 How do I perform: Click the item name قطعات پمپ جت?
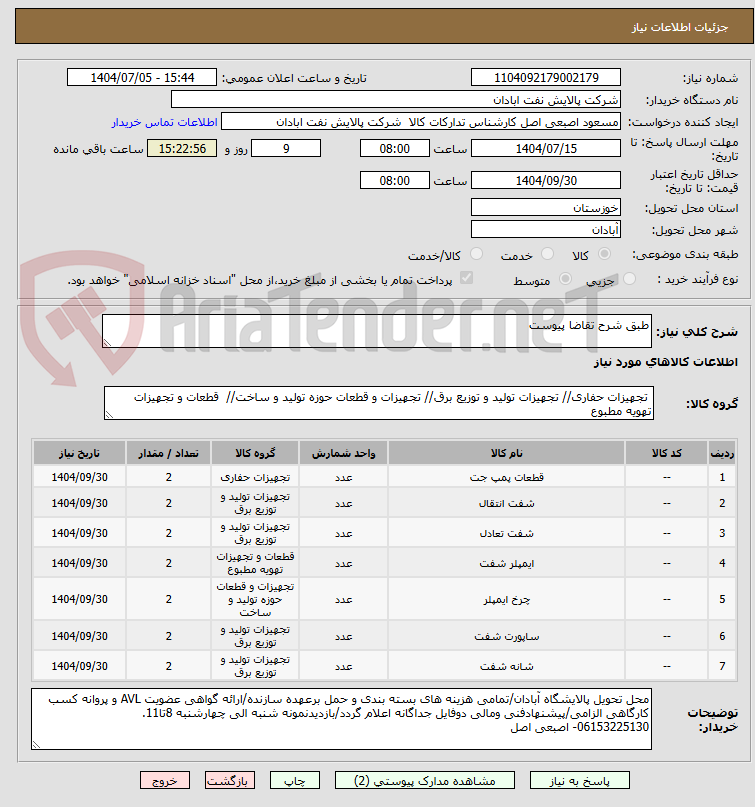pos(506,478)
